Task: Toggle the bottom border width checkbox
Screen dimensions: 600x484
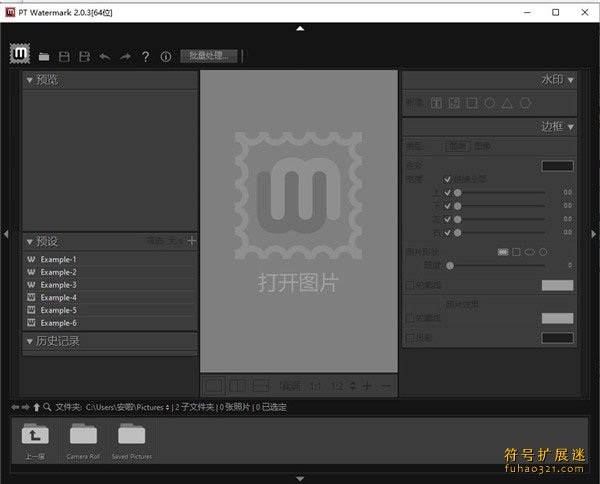Action: pos(447,206)
